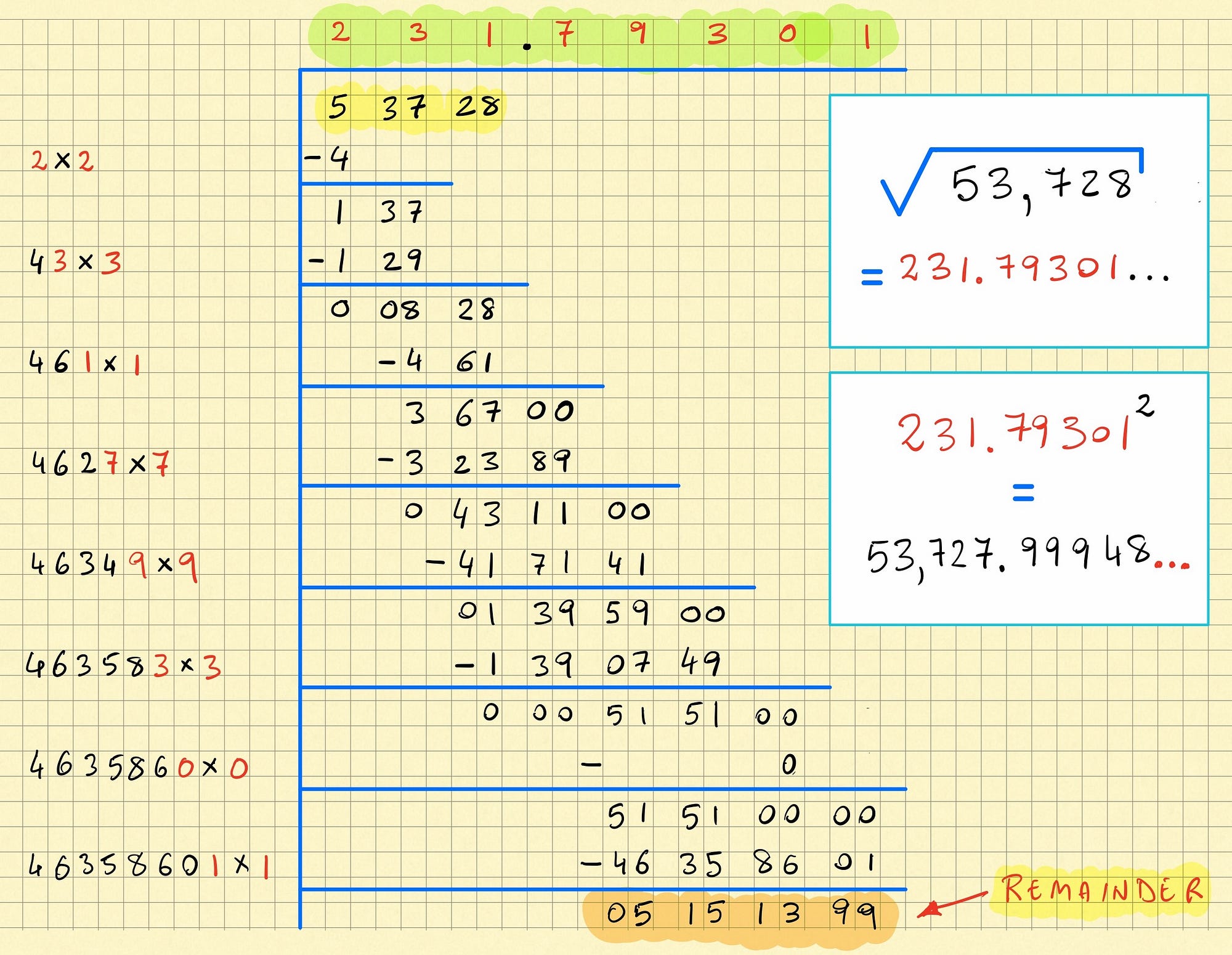This screenshot has height=955, width=1232.
Task: Click the 46349×9 multiplication note
Action: click(x=114, y=564)
